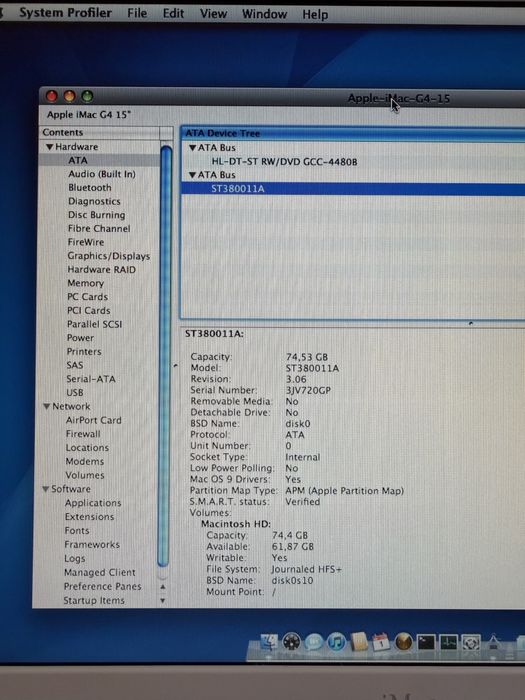Open the View menu
525x700 pixels.
213,14
